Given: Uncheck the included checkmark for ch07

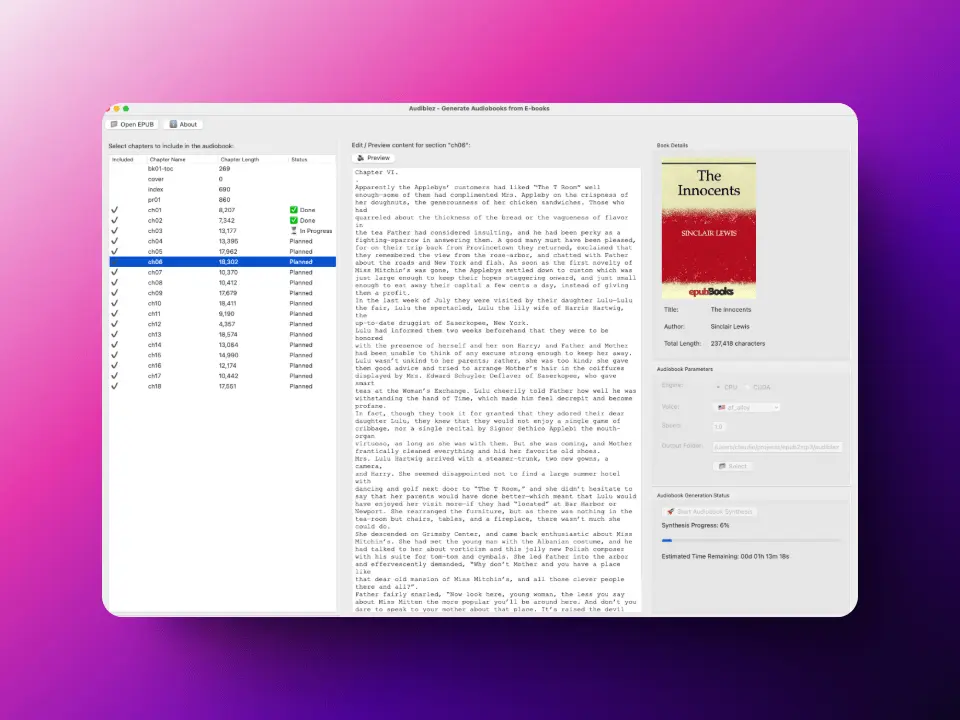Looking at the screenshot, I should coord(115,272).
